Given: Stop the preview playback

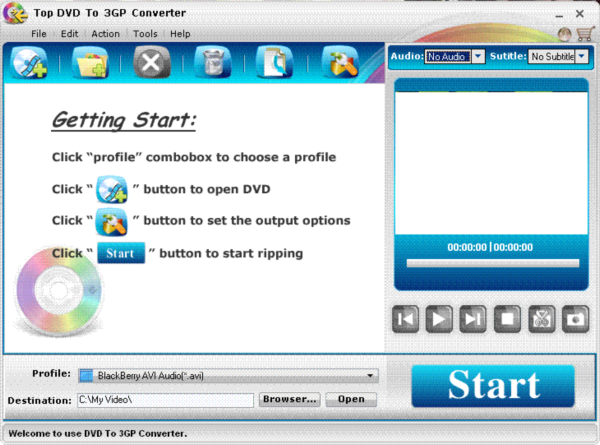Looking at the screenshot, I should [x=507, y=319].
